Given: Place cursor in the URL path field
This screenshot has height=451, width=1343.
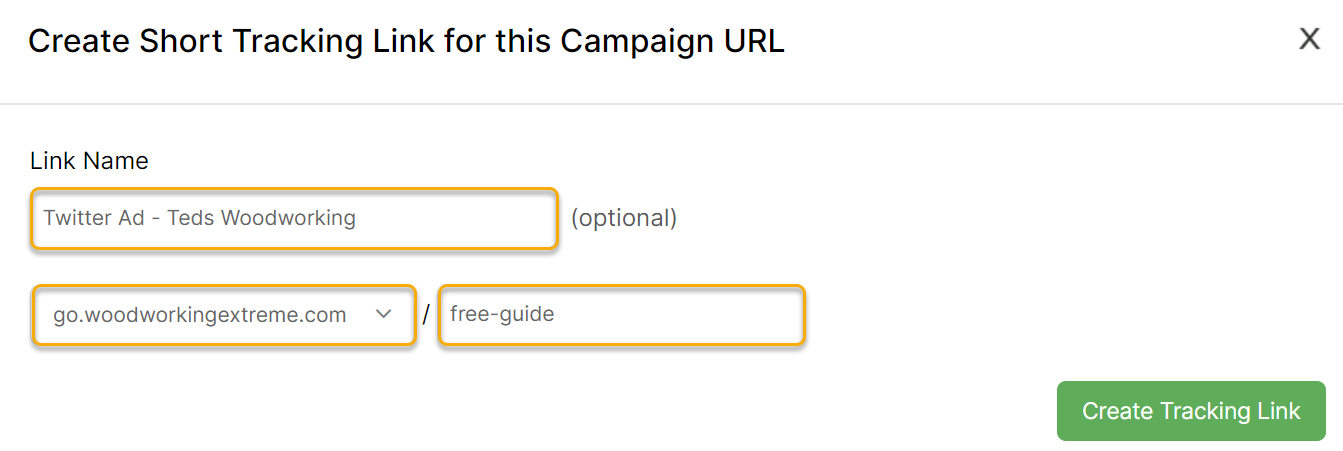Looking at the screenshot, I should pos(620,315).
